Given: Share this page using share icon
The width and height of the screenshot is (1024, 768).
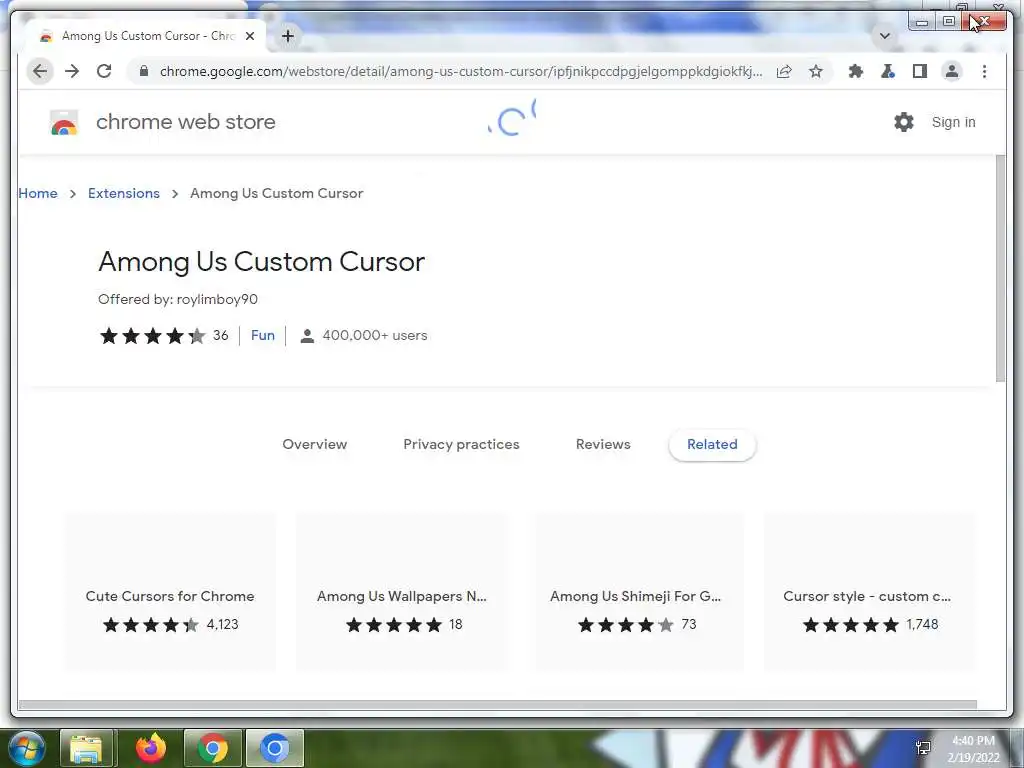Looking at the screenshot, I should (x=784, y=71).
